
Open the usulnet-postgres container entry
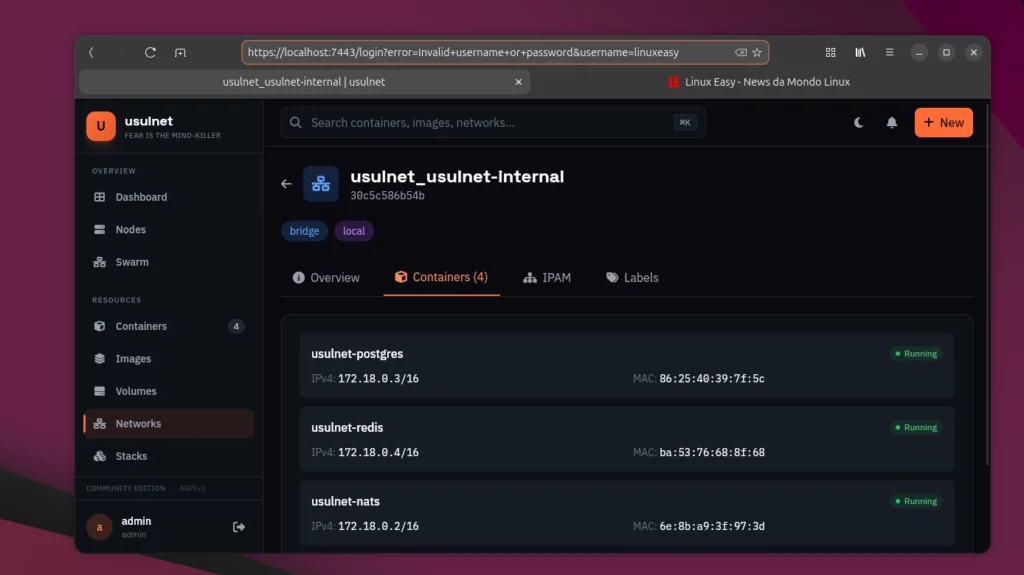coord(627,365)
